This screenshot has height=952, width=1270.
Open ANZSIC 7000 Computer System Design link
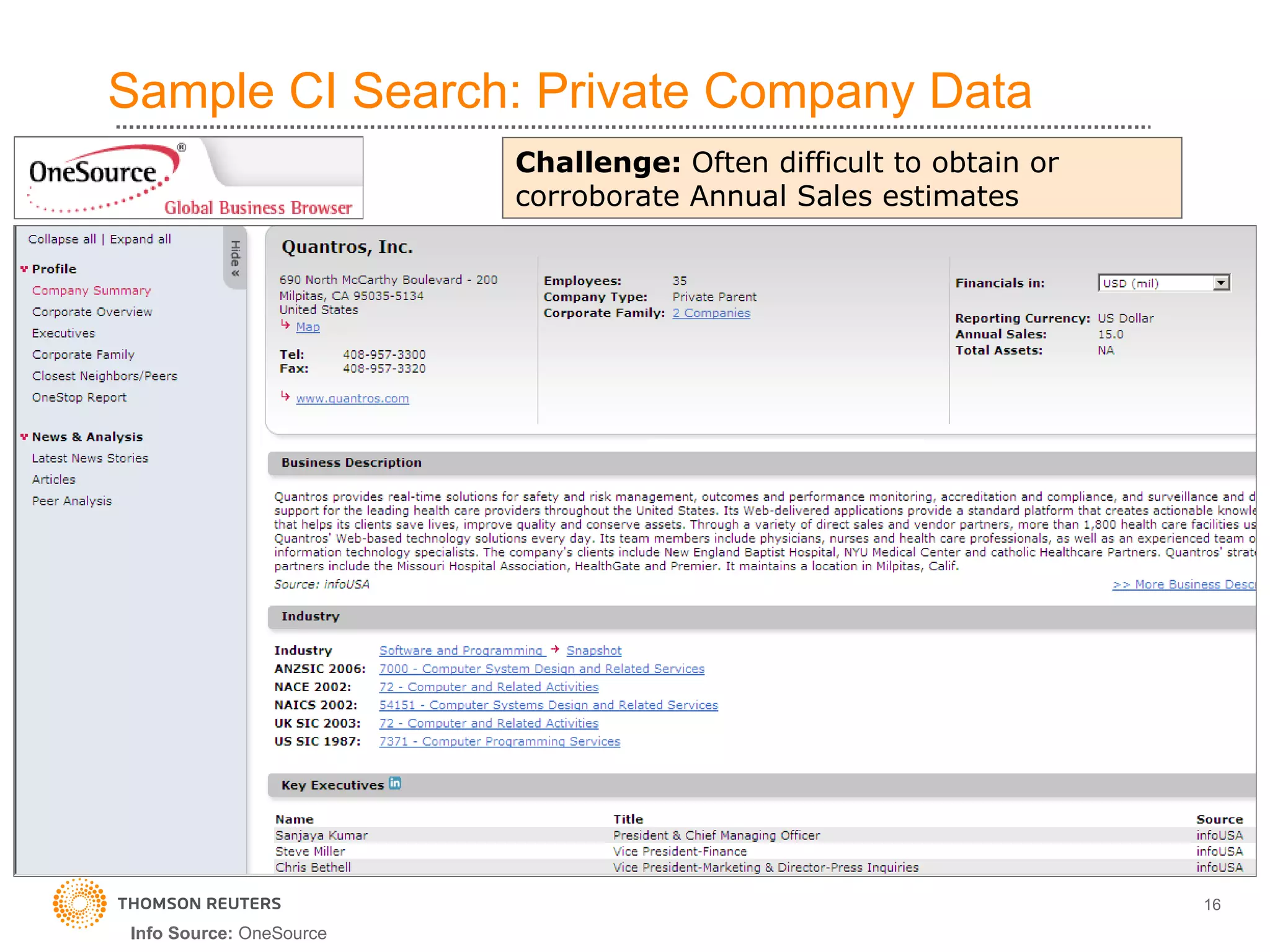pos(542,669)
